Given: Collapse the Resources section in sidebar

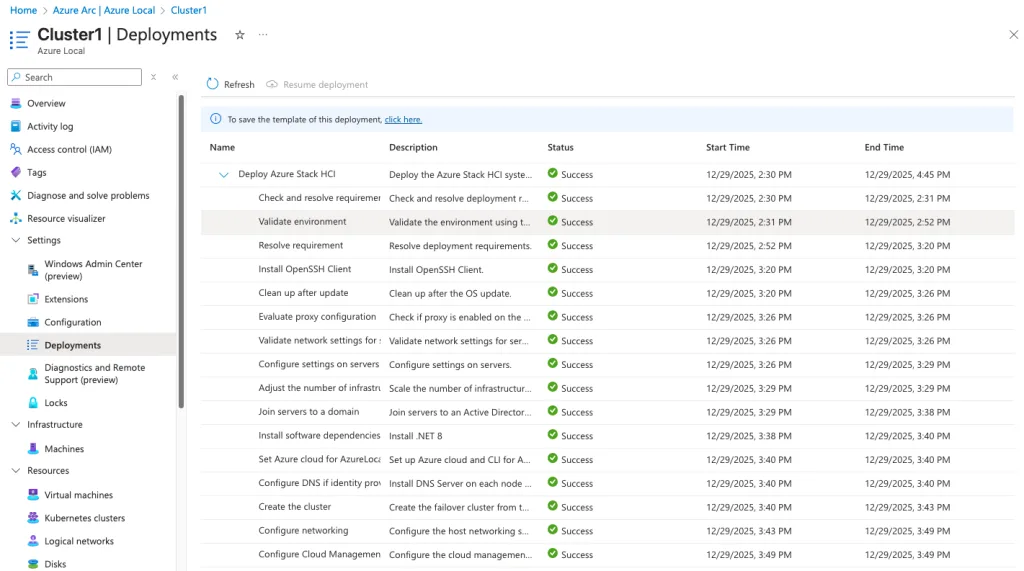Looking at the screenshot, I should (x=16, y=471).
